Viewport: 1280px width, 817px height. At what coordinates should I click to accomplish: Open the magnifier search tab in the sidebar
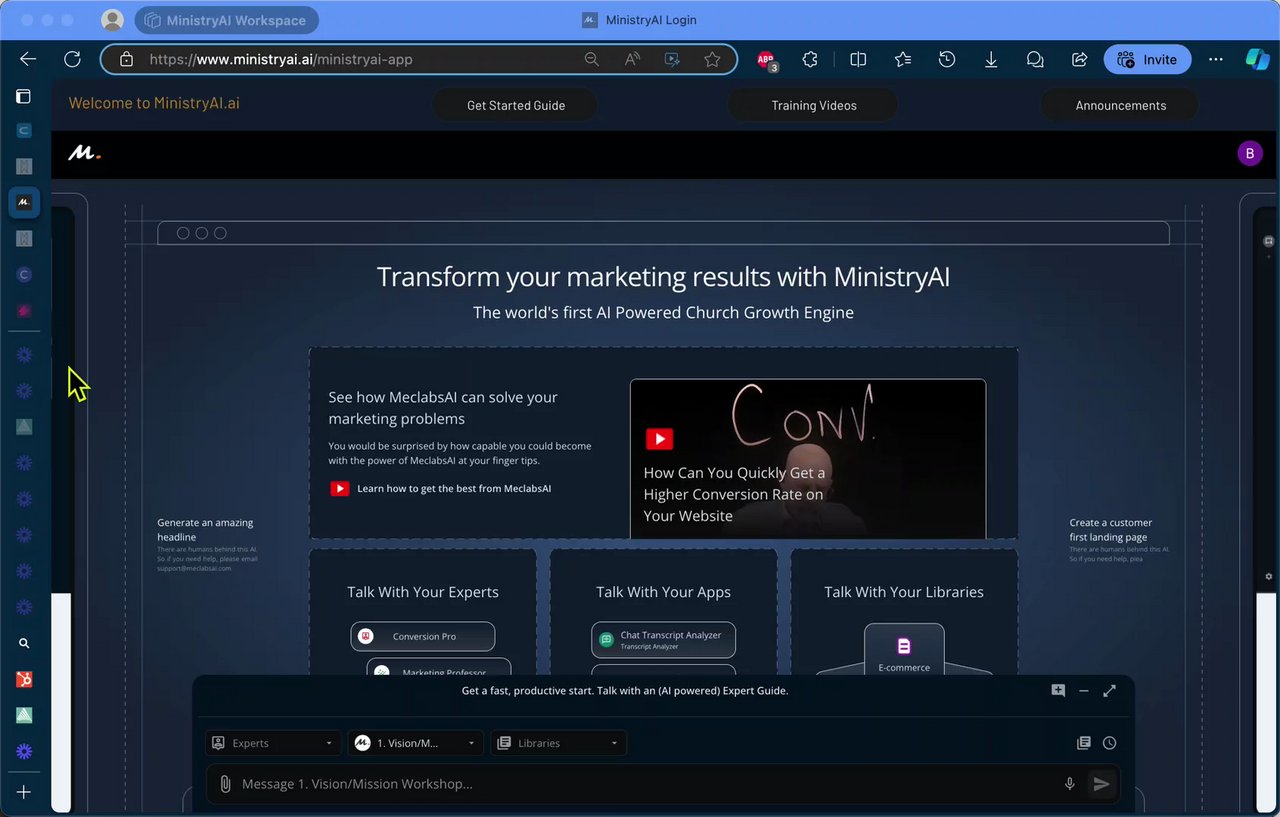(24, 644)
